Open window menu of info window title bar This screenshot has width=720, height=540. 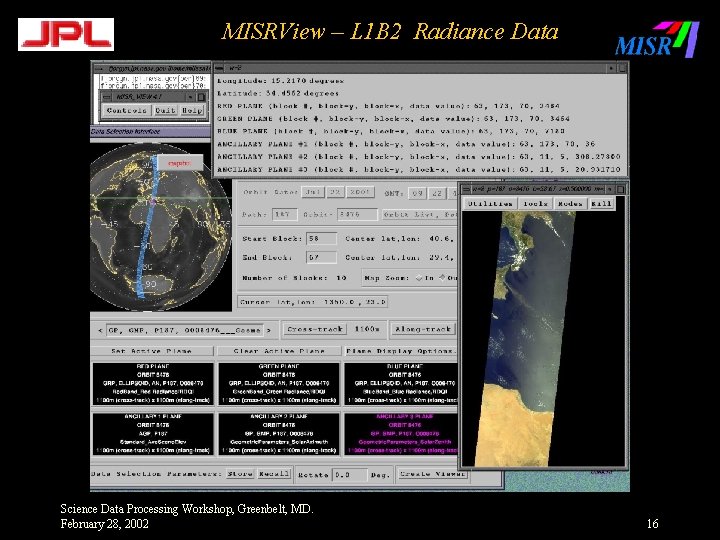[x=220, y=68]
